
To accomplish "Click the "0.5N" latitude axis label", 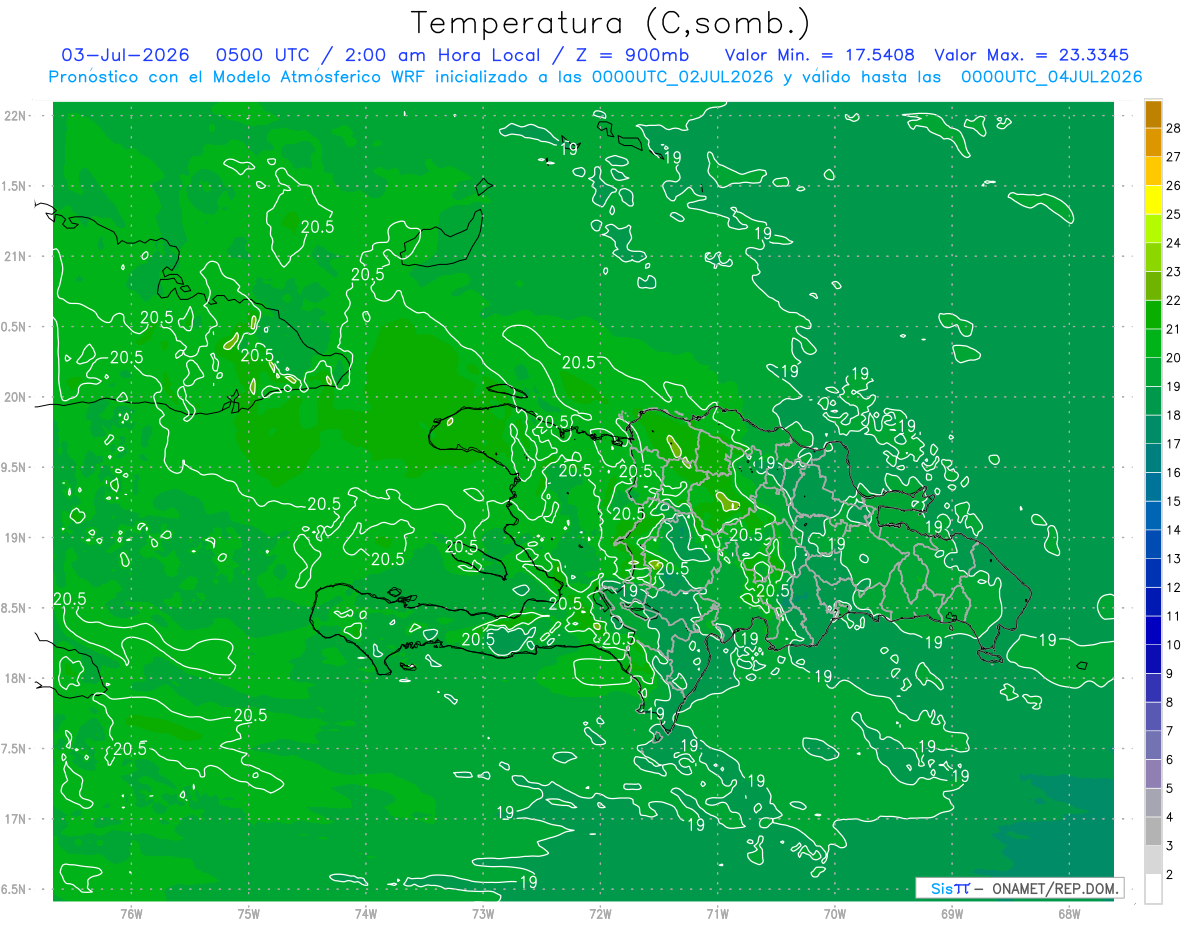I will [x=15, y=327].
